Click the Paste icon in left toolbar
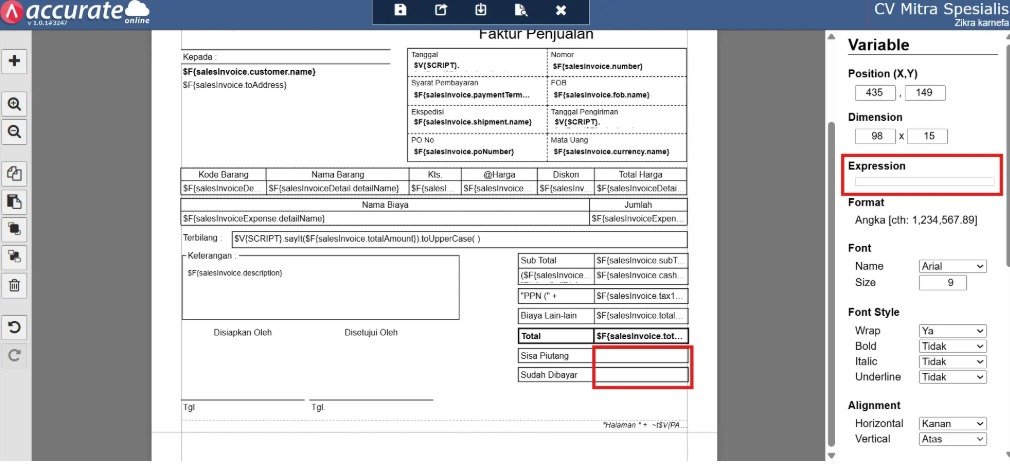 click(x=14, y=202)
